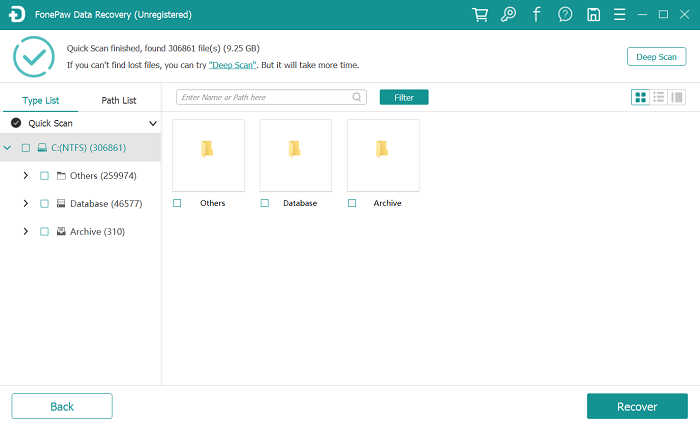Image resolution: width=700 pixels, height=430 pixels.
Task: Switch to list view
Action: 658,97
